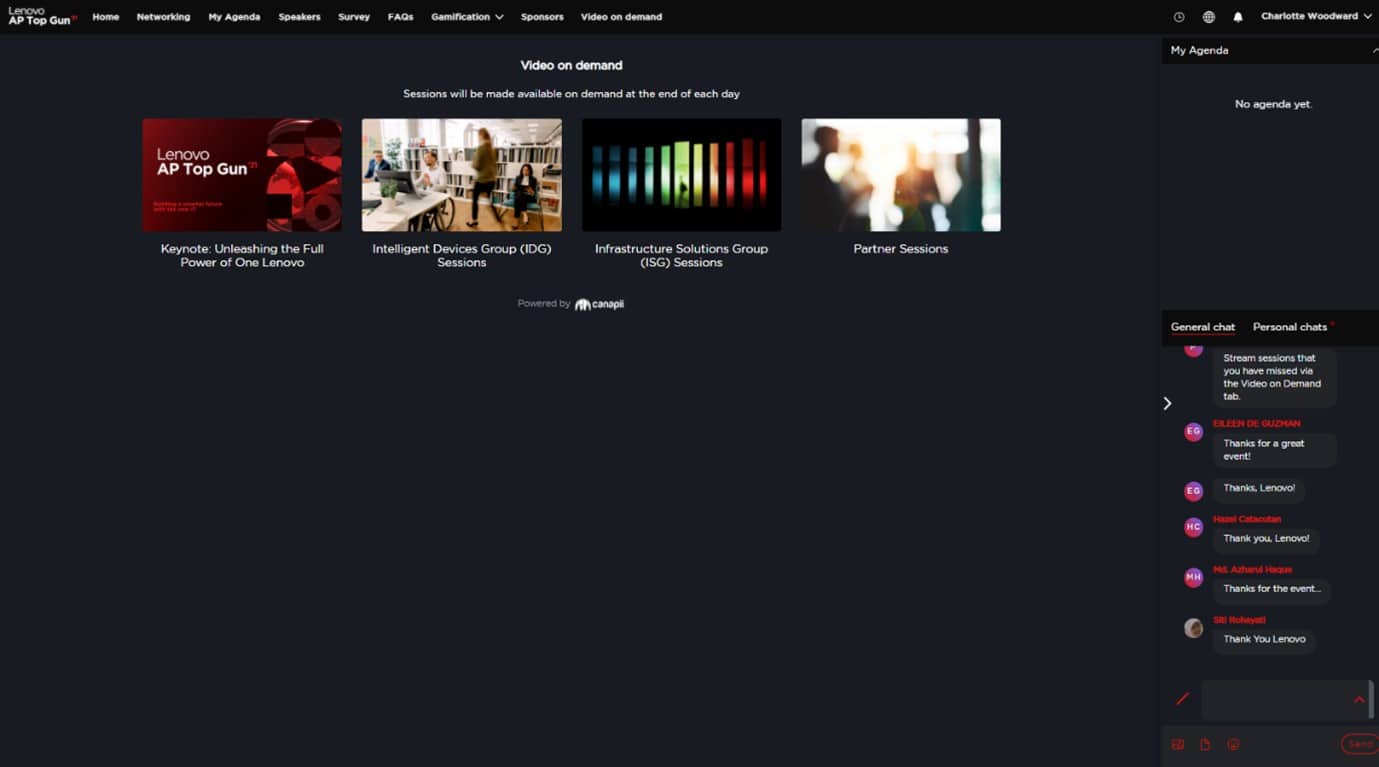Click the red pencil icon beside the message box
1379x767 pixels.
[1183, 699]
